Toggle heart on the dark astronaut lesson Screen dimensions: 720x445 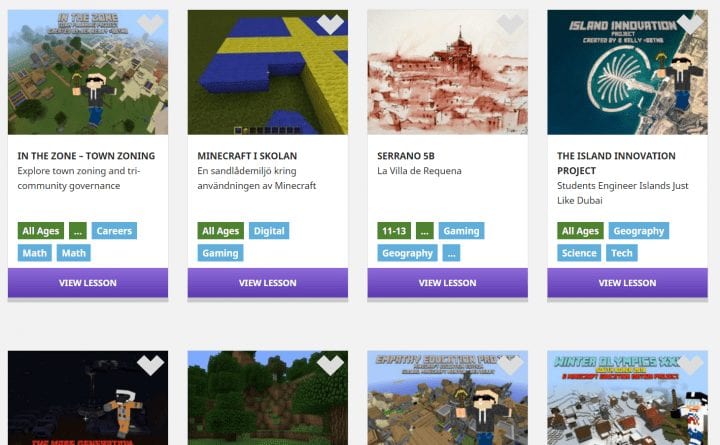coord(150,365)
